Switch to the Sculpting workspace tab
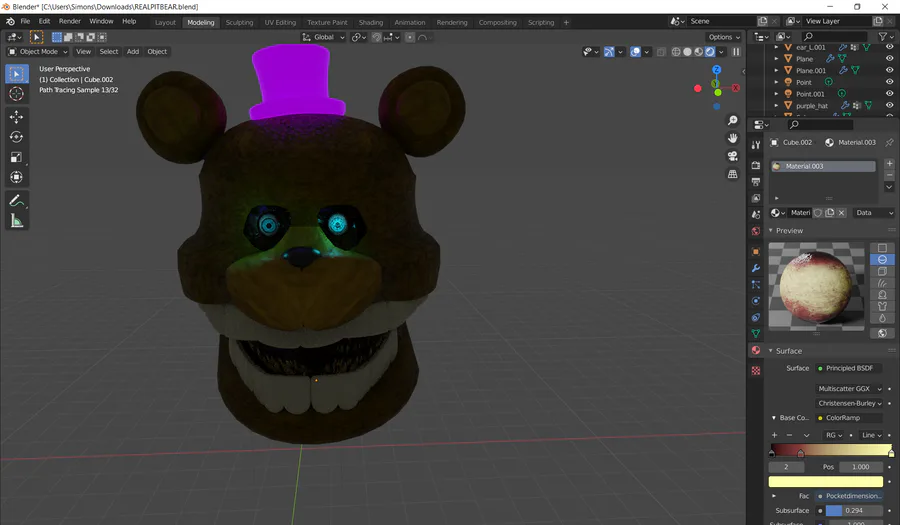Image resolution: width=900 pixels, height=525 pixels. (239, 22)
